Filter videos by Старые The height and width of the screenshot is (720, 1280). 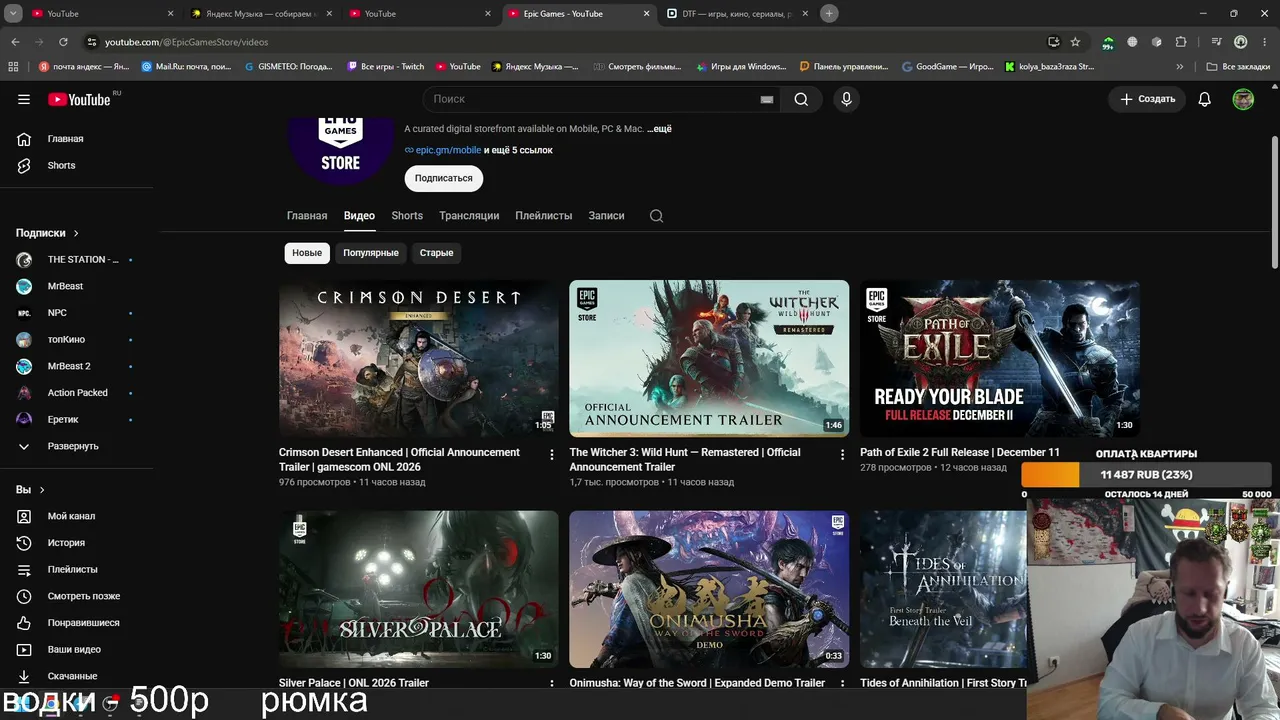point(436,253)
